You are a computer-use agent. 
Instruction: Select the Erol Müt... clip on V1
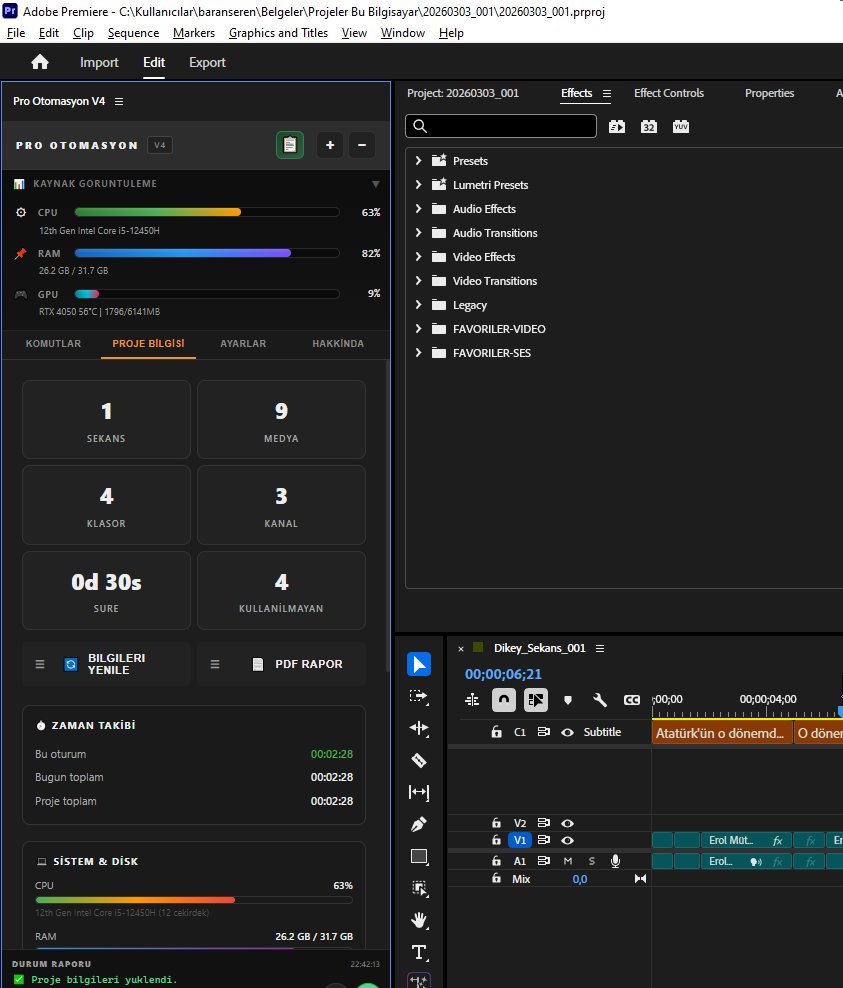(746, 841)
